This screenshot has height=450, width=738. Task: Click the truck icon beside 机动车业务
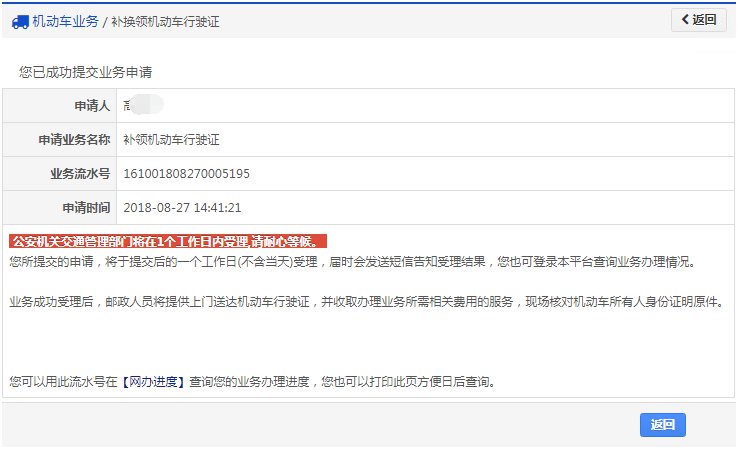pyautogui.click(x=20, y=22)
